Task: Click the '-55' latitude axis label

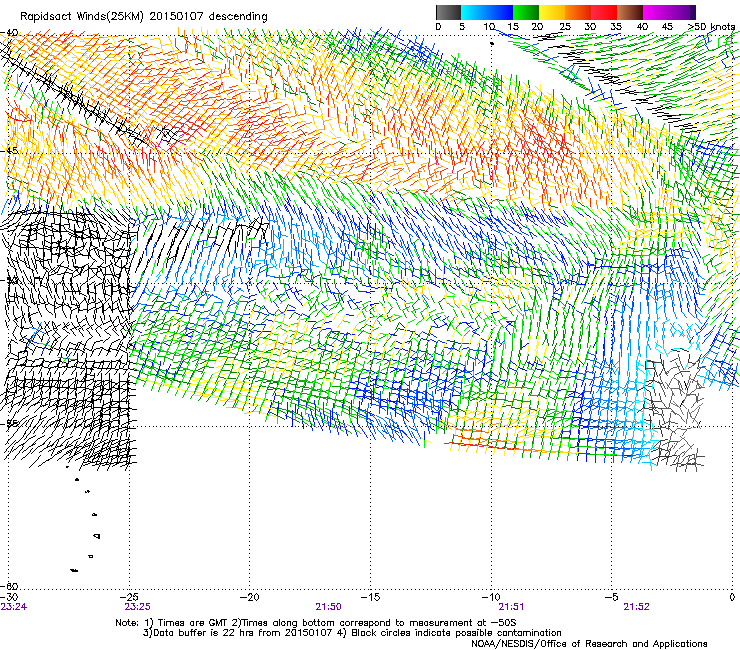Action: pos(9,423)
